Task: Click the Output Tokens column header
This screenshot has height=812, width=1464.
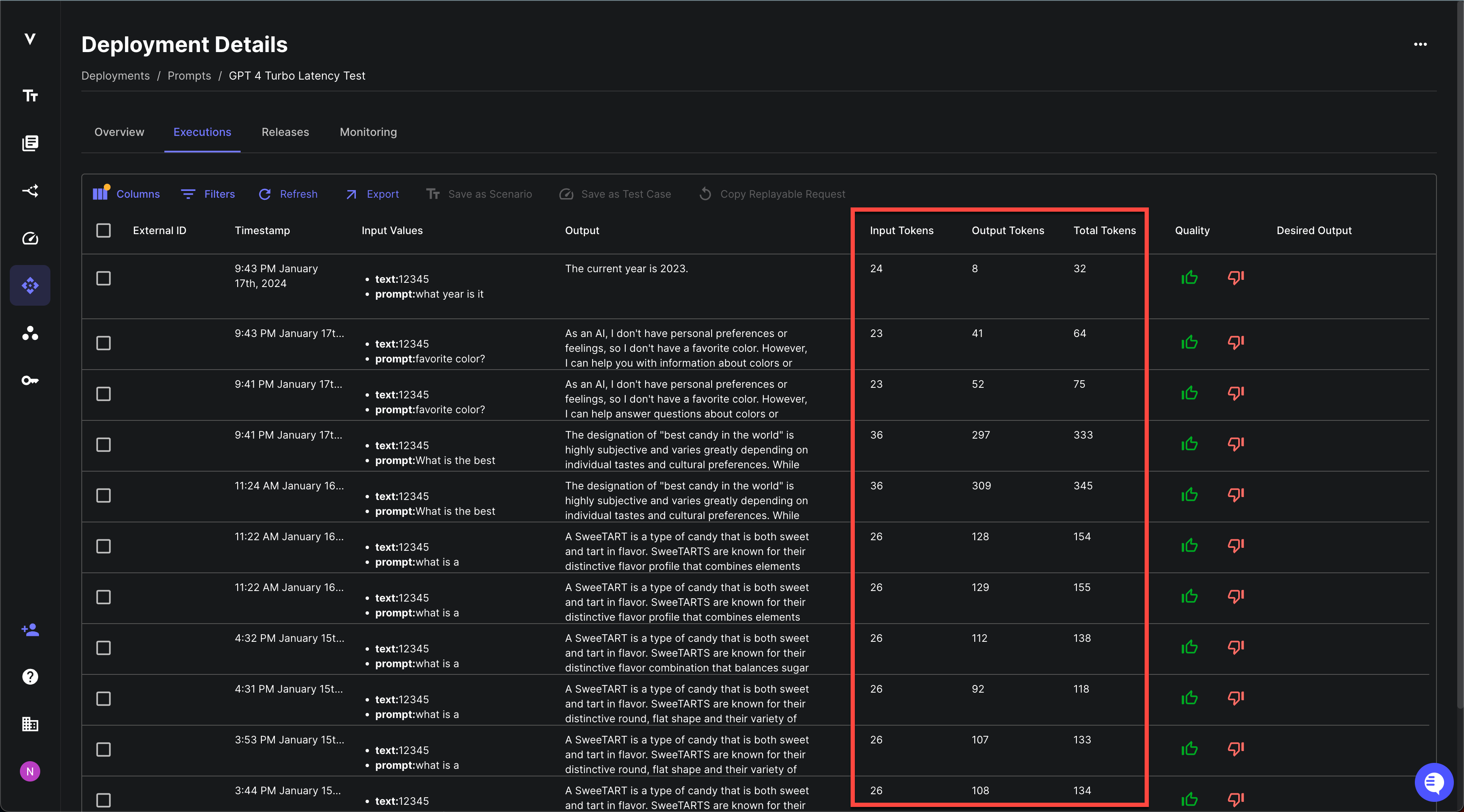Action: (1008, 230)
